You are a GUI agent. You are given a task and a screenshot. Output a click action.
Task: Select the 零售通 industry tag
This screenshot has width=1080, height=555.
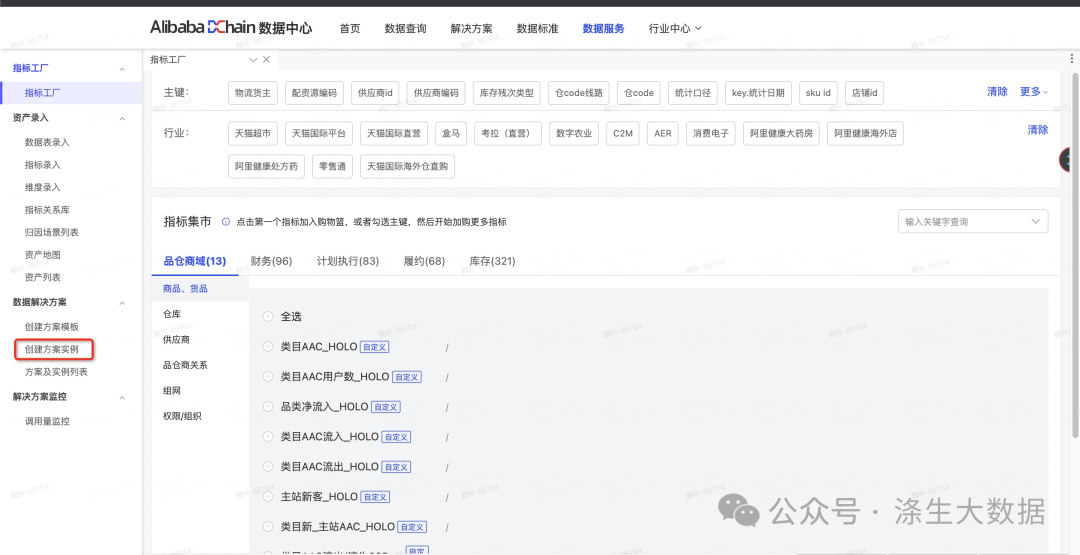tap(332, 167)
